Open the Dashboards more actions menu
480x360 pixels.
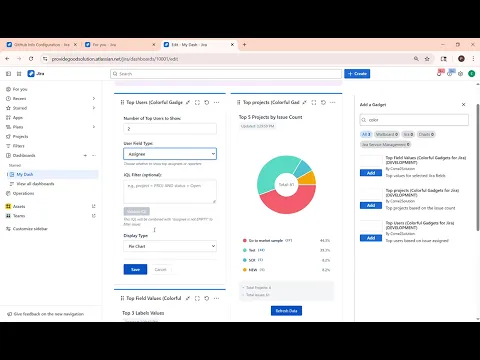click(94, 155)
